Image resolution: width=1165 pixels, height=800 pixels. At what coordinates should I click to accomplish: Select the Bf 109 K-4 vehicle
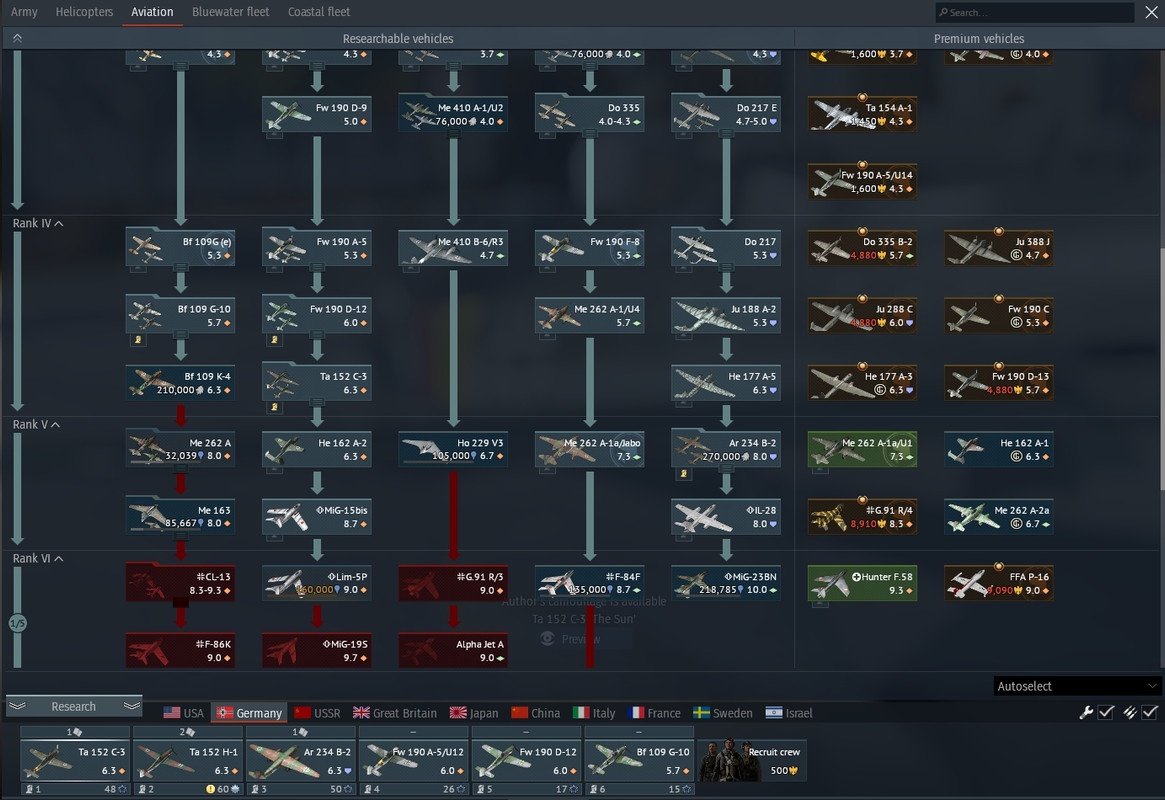click(181, 383)
